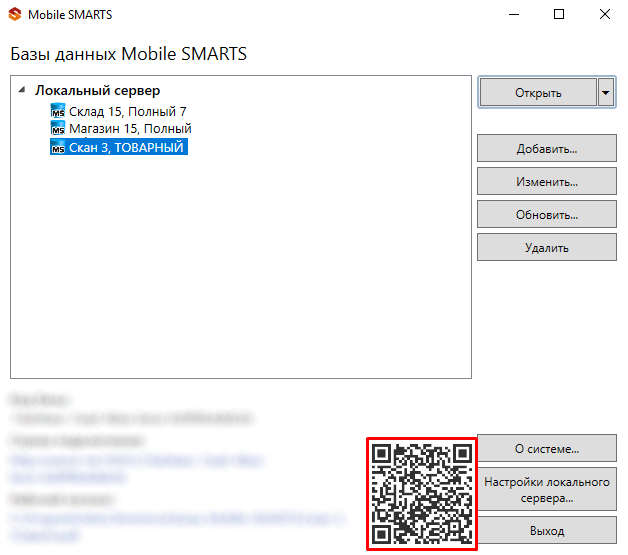Click the database icon beside Скан 3

(58, 147)
